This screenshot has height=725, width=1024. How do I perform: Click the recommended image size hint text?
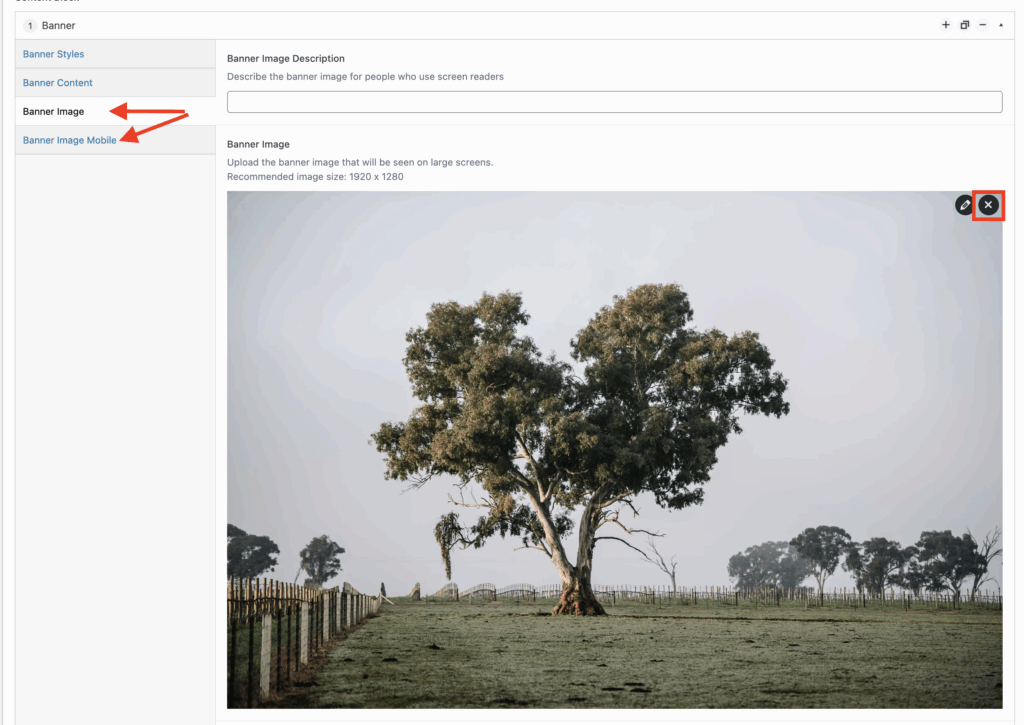click(315, 177)
